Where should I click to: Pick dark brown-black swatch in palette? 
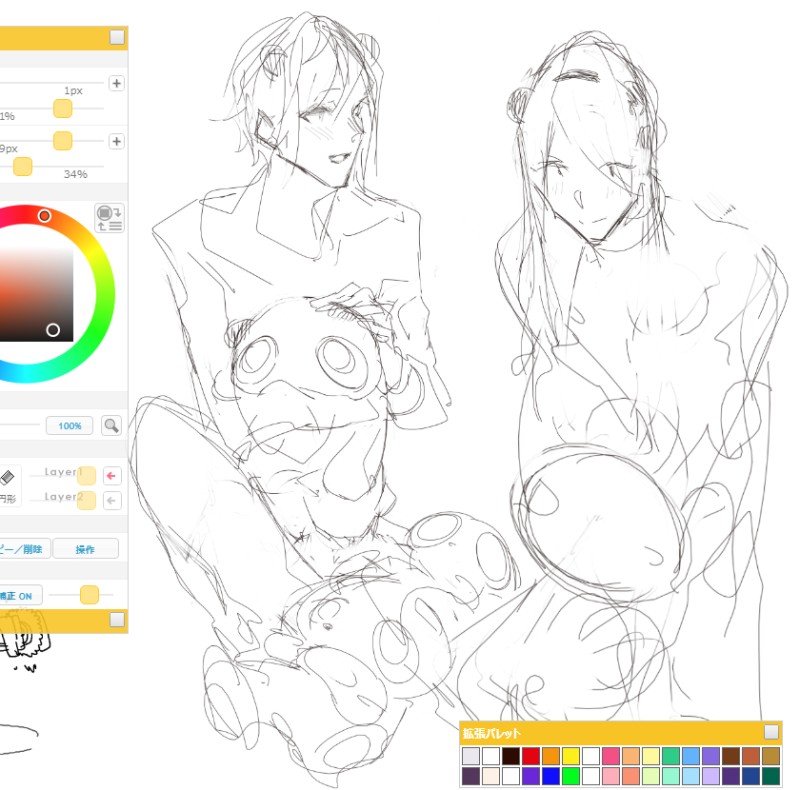tap(511, 756)
